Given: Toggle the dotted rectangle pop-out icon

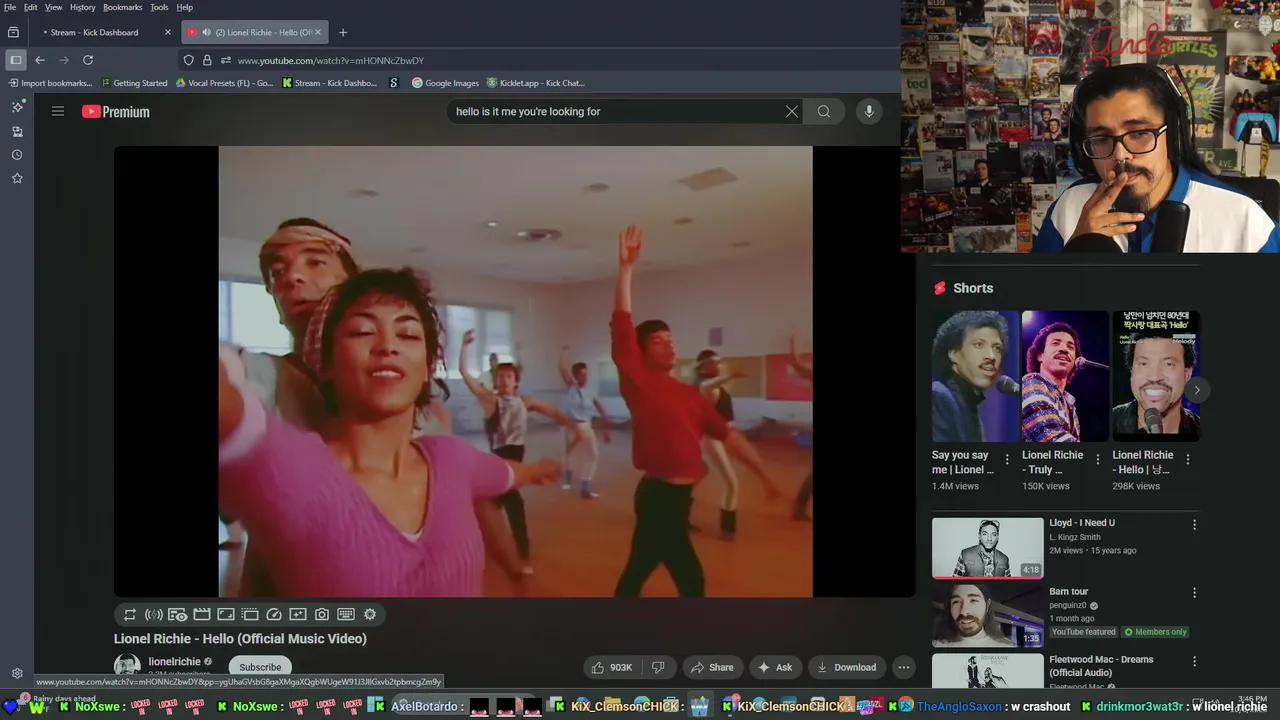Looking at the screenshot, I should click(250, 614).
